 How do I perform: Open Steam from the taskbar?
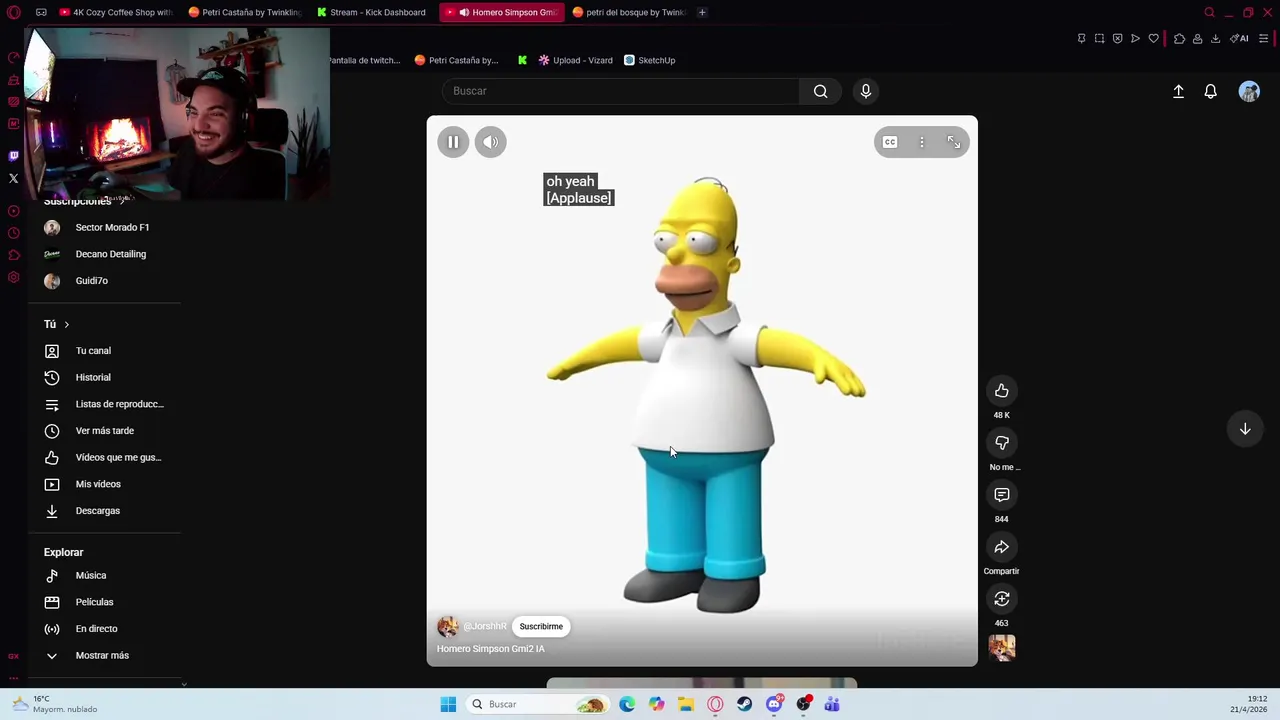pyautogui.click(x=745, y=704)
